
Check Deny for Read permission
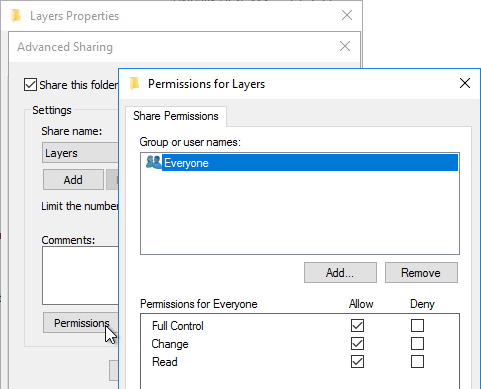(417, 362)
